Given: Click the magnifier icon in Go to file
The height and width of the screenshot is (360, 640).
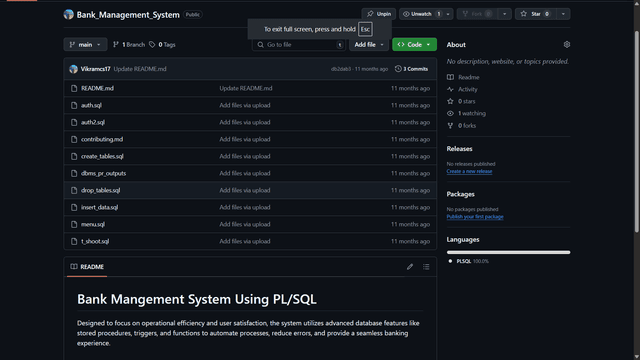Looking at the screenshot, I should [260, 44].
